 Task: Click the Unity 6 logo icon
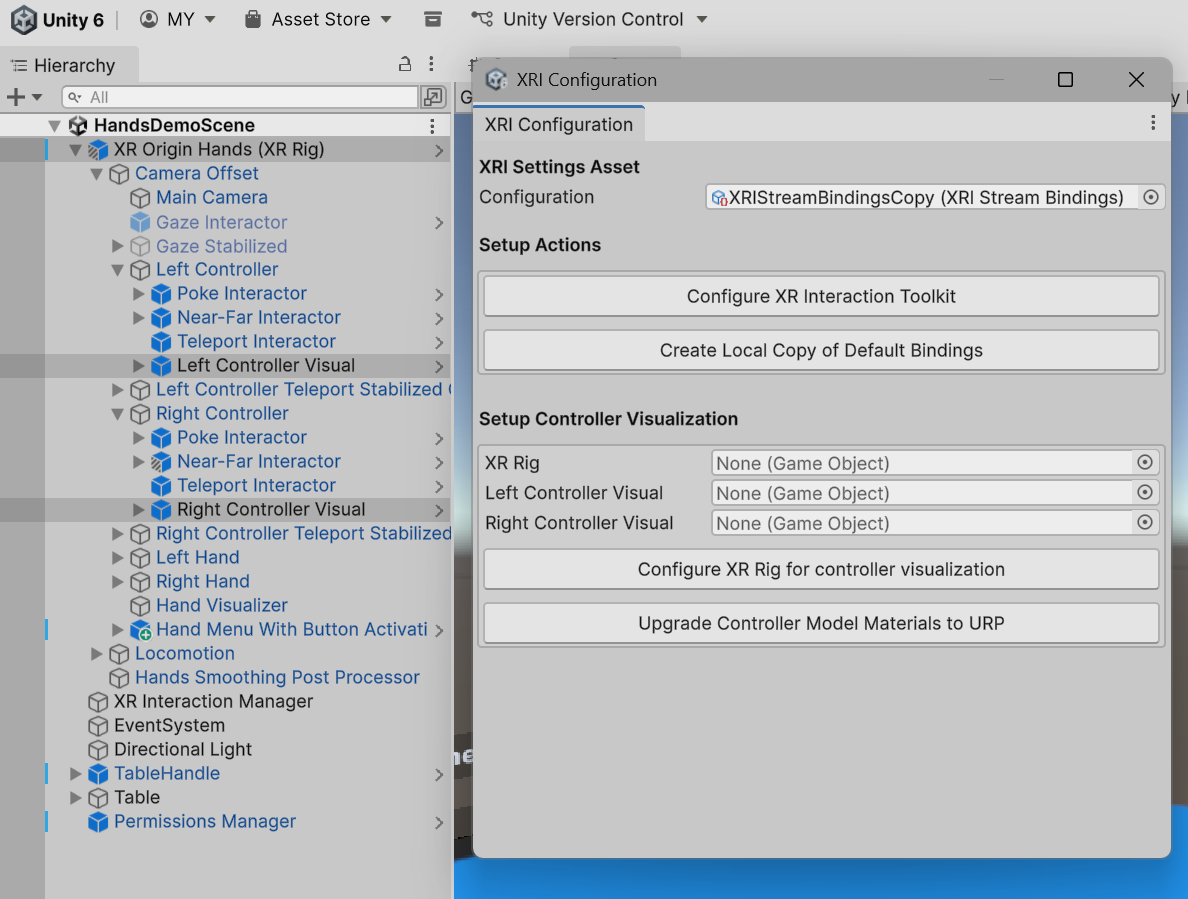click(23, 20)
